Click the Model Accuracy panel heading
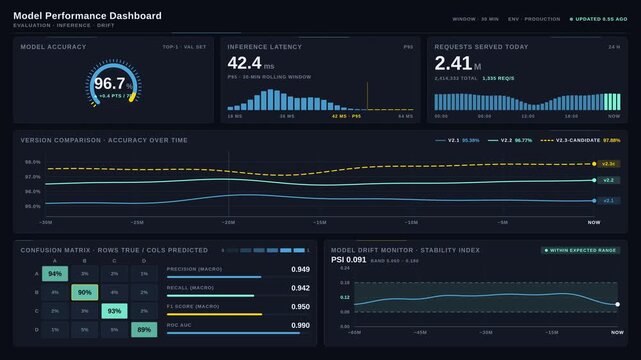 pos(54,47)
